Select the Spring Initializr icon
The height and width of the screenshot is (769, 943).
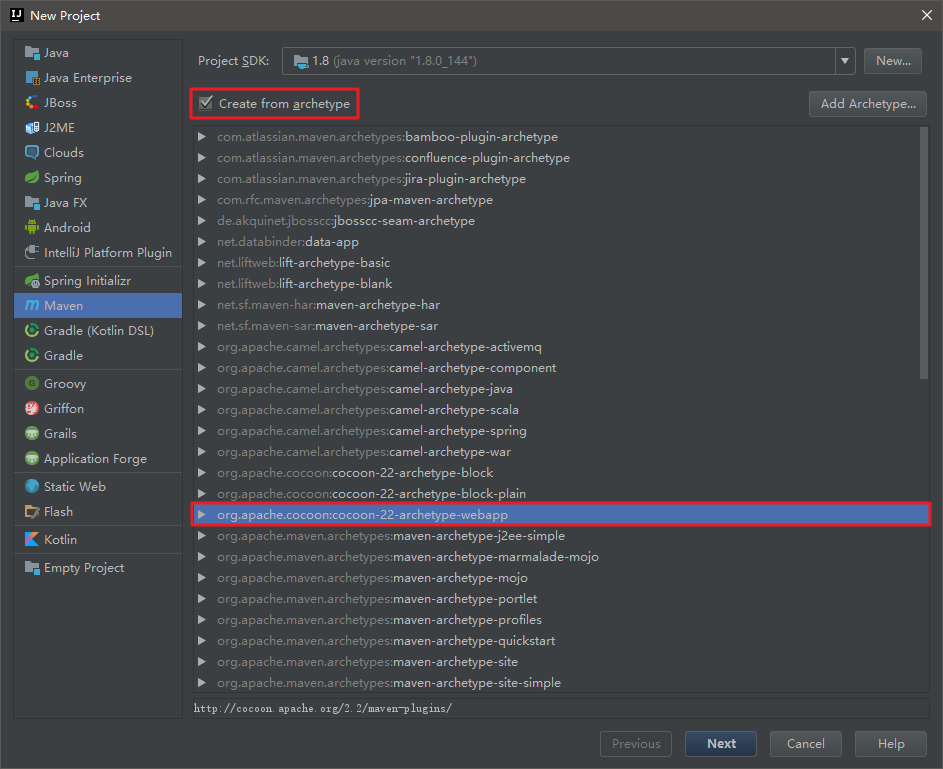32,281
